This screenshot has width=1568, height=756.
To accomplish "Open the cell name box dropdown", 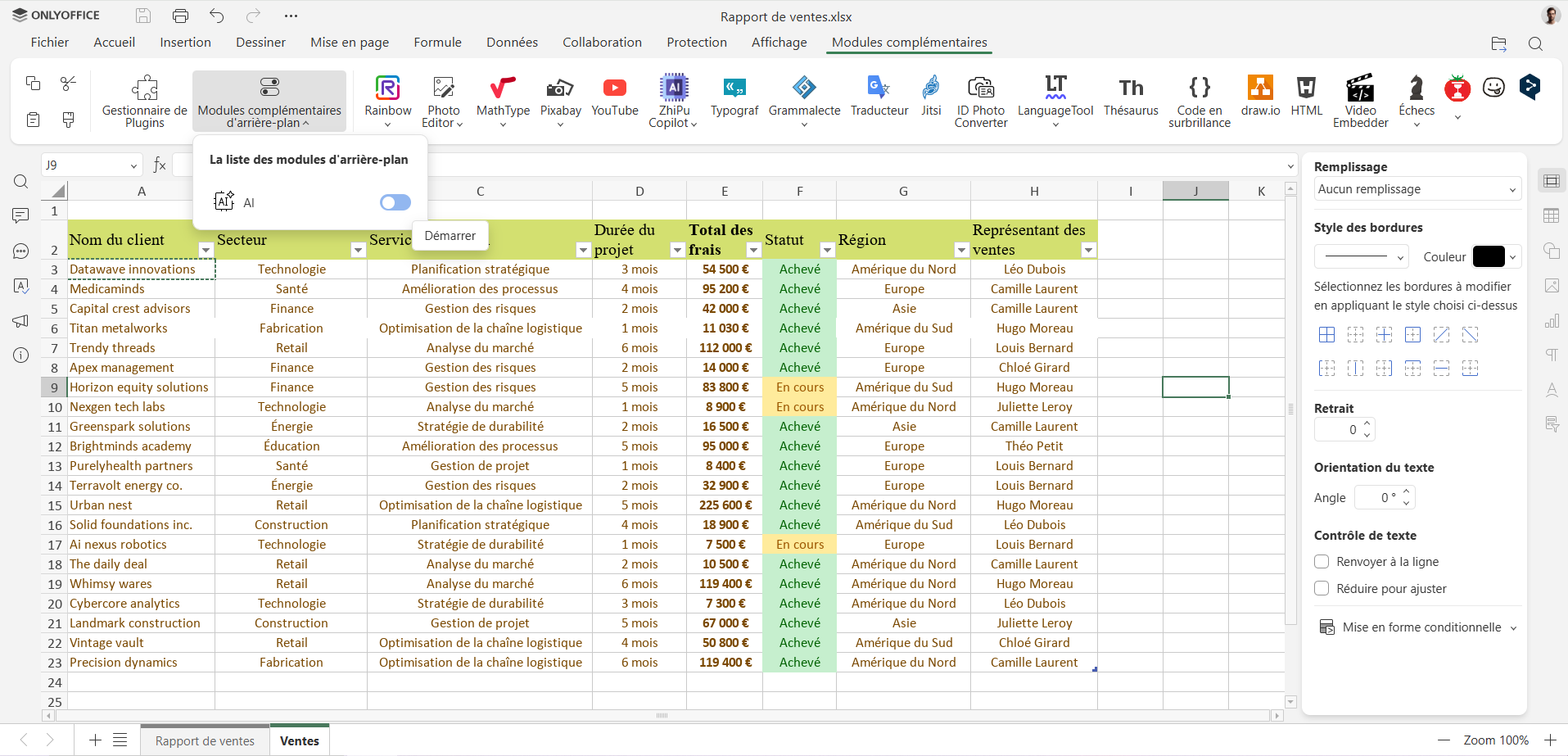I will point(133,165).
